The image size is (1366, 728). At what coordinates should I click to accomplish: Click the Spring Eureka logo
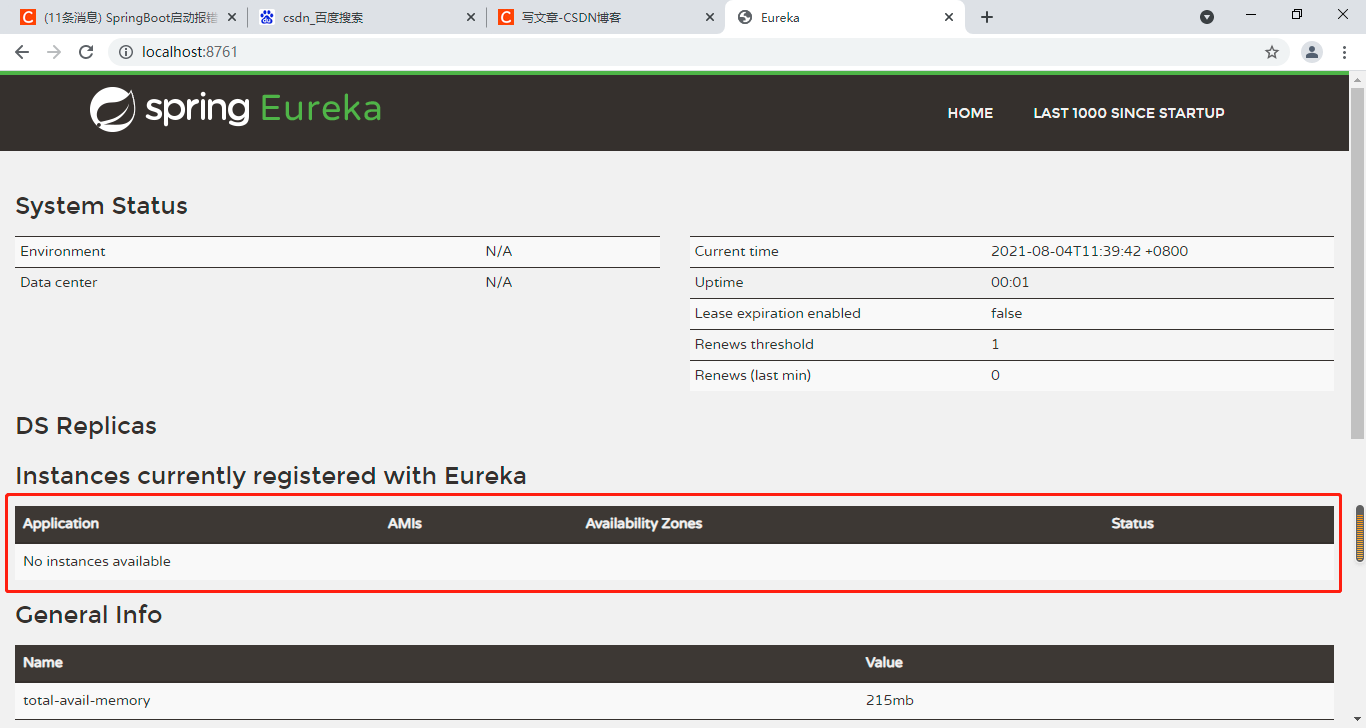(x=236, y=110)
